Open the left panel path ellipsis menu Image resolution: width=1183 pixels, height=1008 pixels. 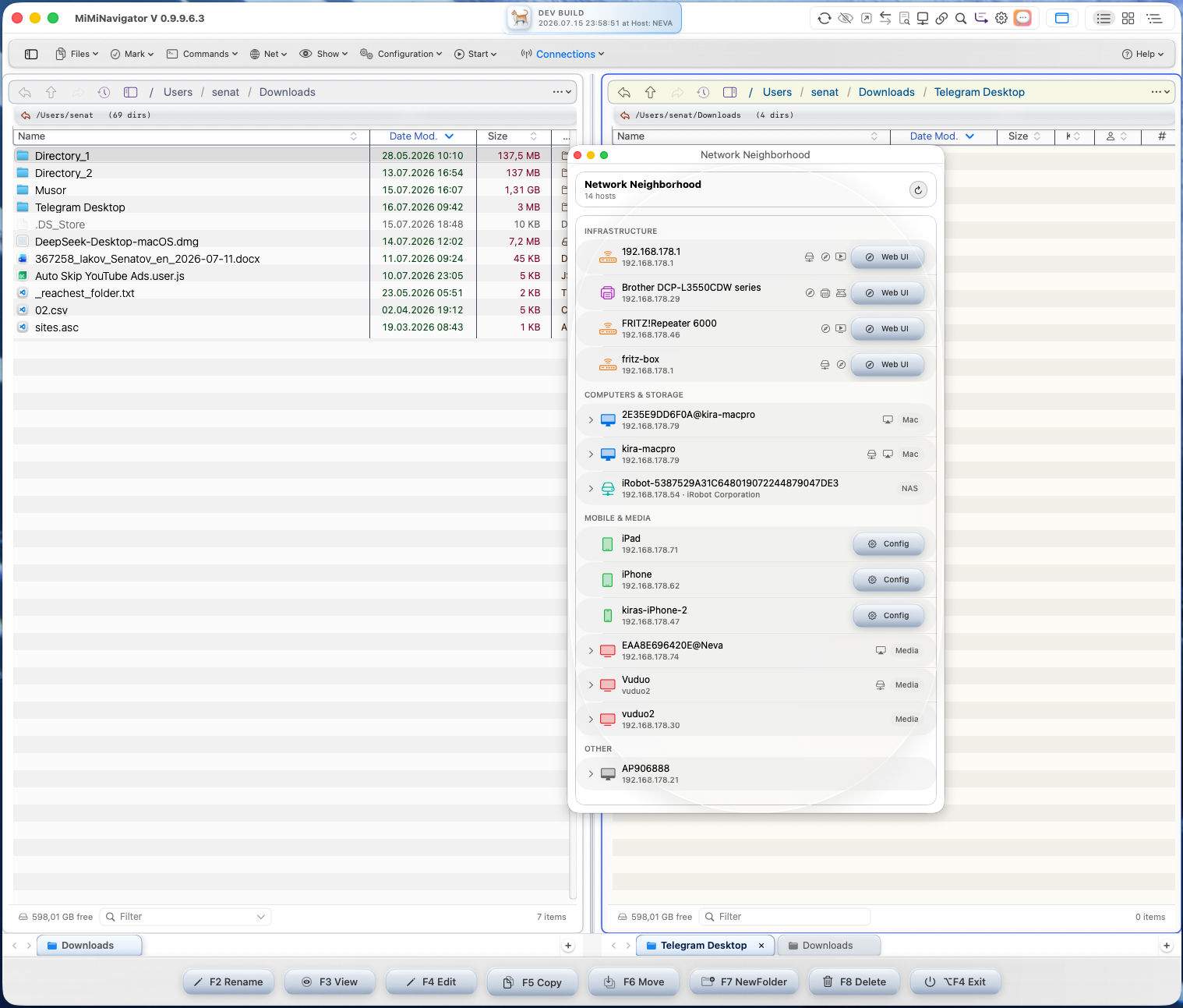(x=562, y=92)
